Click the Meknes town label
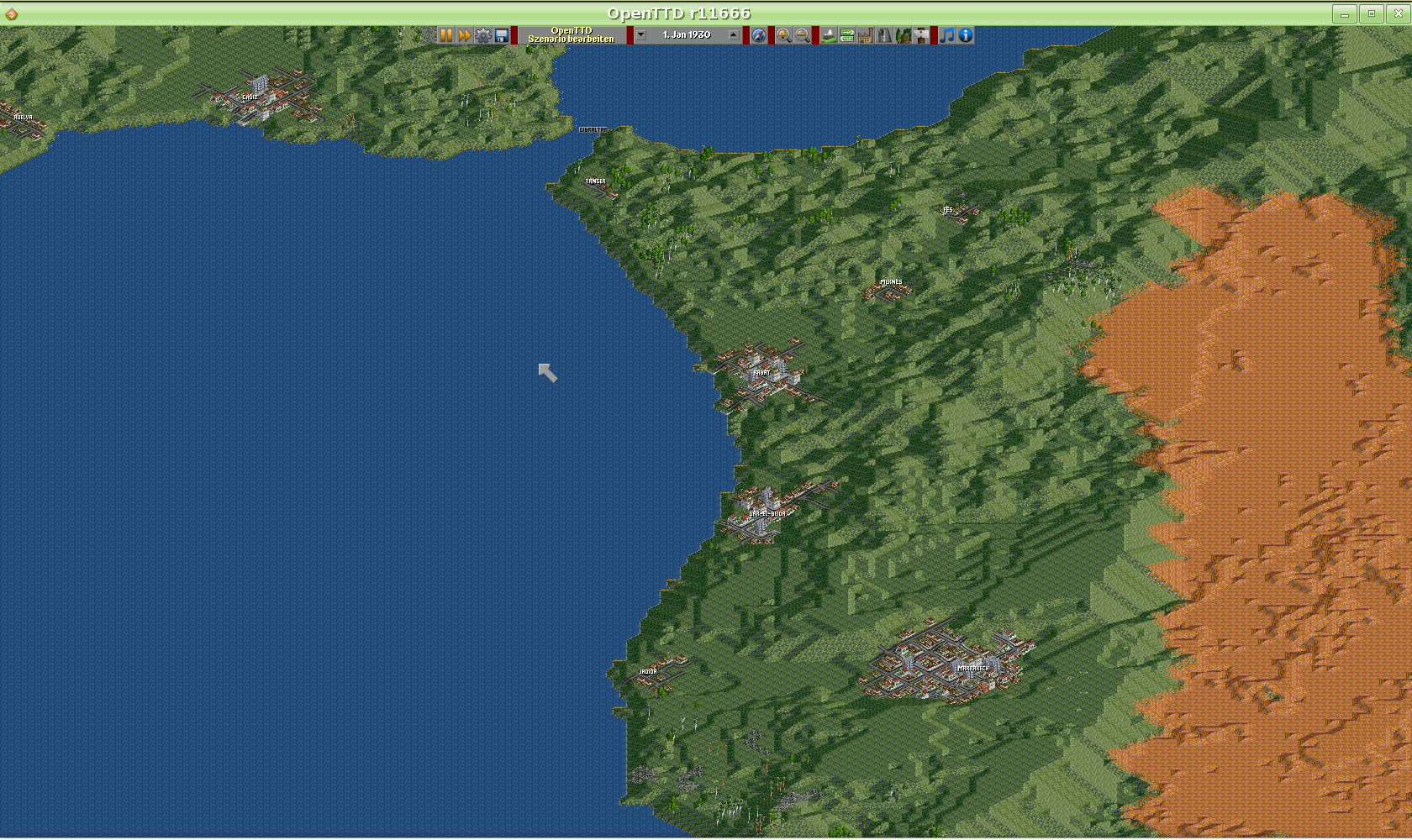 click(891, 282)
